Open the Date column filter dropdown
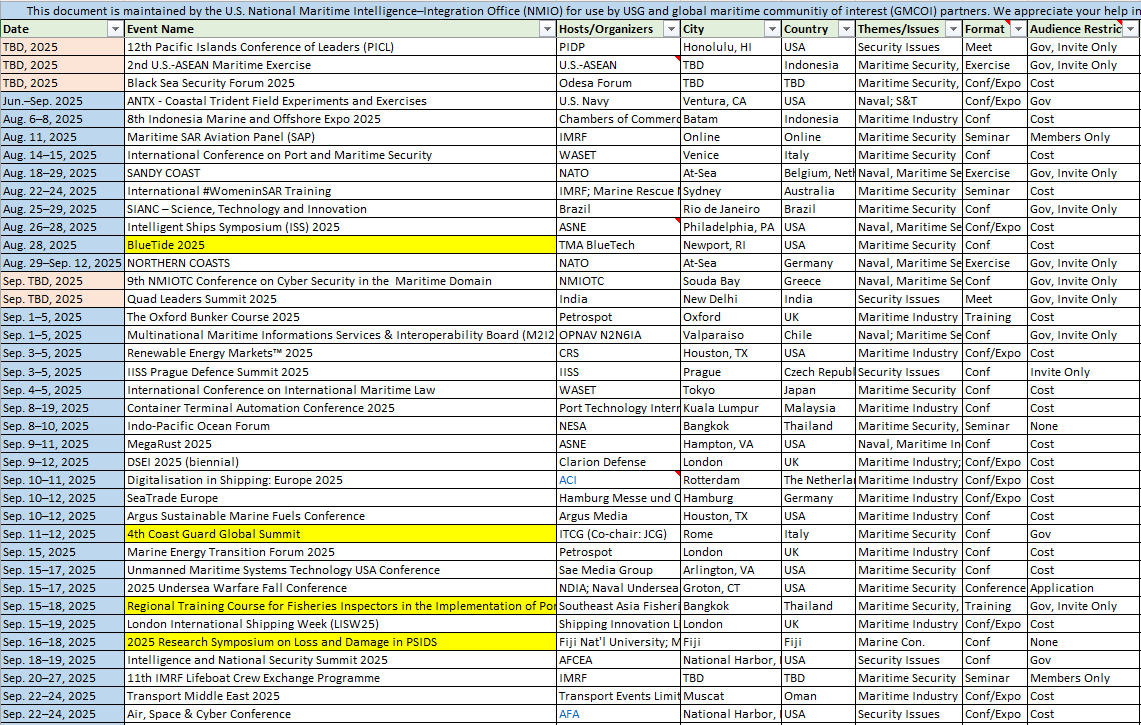Screen dimensions: 1141x725 (x=115, y=29)
